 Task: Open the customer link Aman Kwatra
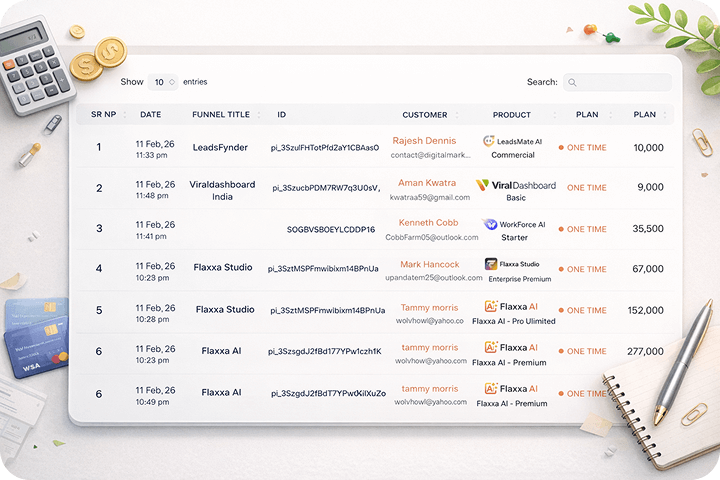[426, 183]
